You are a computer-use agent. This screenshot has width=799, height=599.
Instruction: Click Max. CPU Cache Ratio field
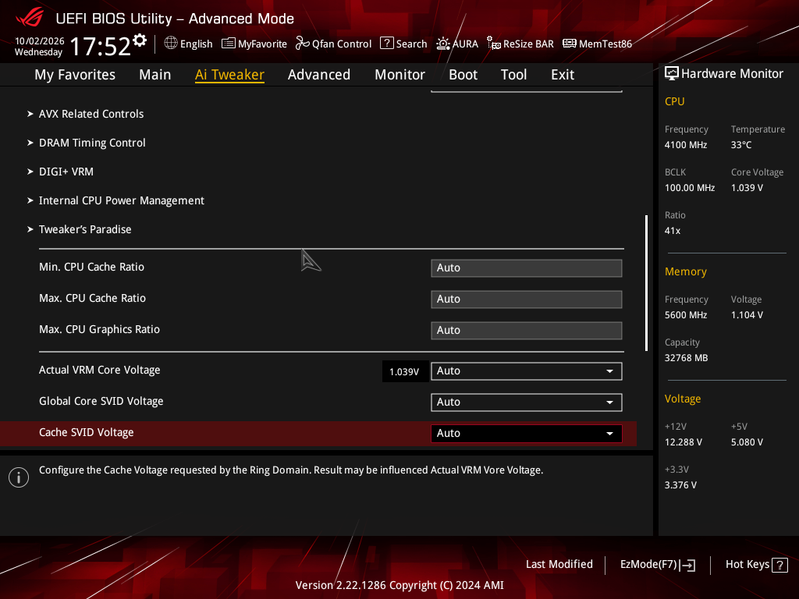[x=526, y=299]
